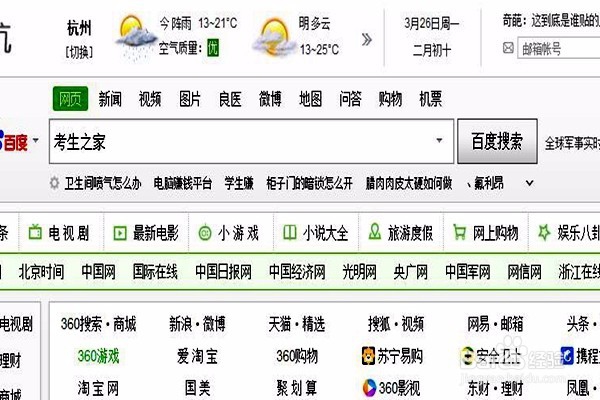Click the date 3月26日周一 calendar text
600x400 pixels.
click(x=432, y=24)
